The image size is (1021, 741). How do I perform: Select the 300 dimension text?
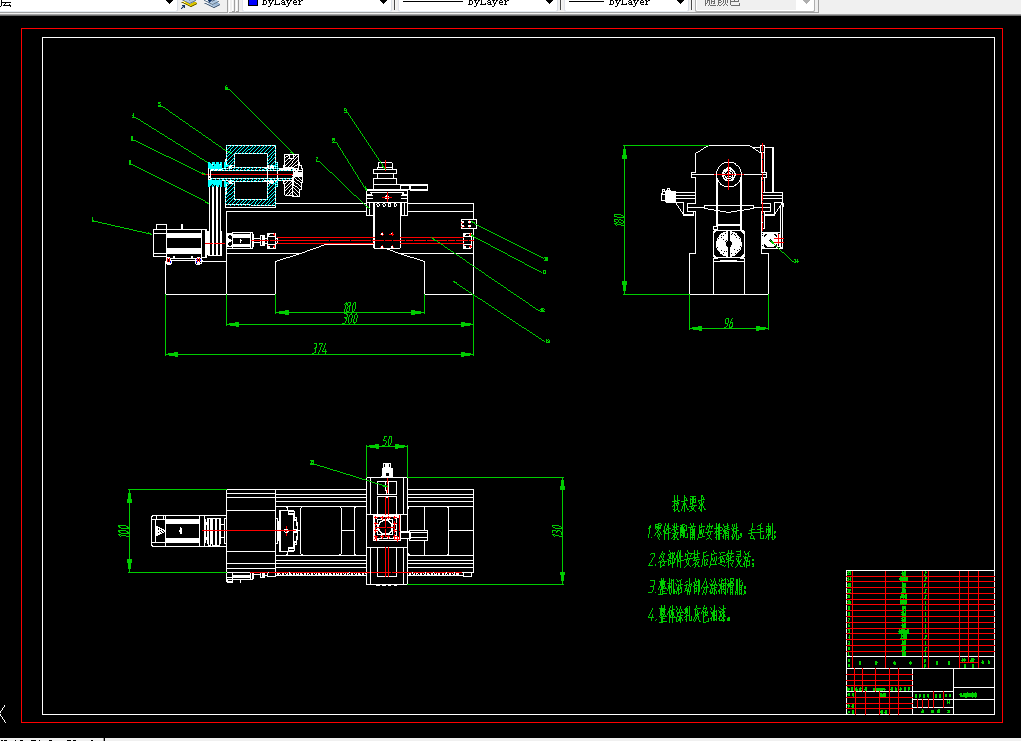pos(350,319)
